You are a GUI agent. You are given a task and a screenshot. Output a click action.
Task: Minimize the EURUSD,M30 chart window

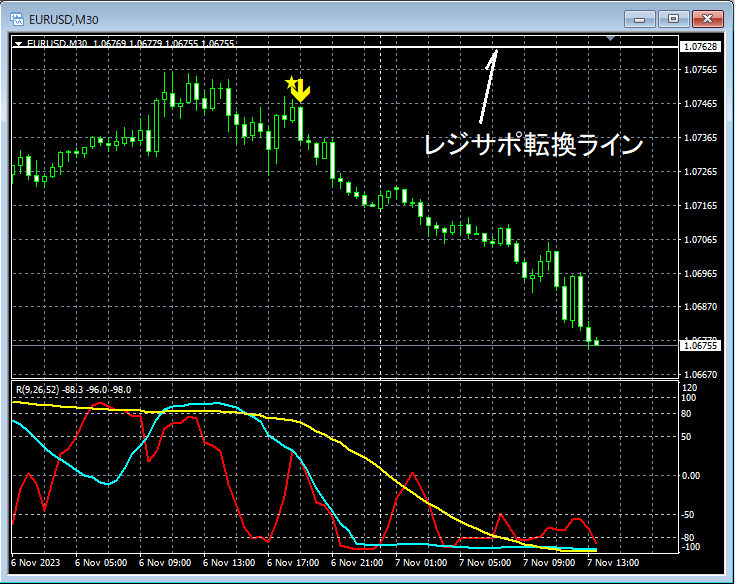639,19
